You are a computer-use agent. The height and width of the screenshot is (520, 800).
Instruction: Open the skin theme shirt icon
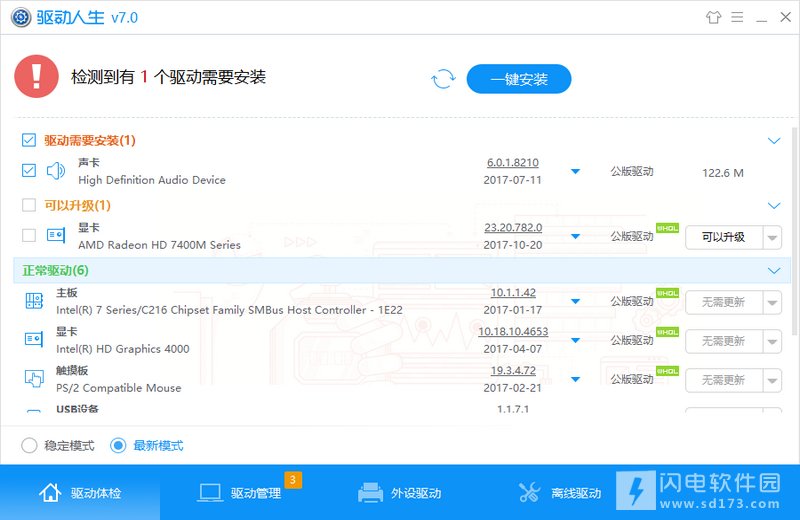[713, 17]
